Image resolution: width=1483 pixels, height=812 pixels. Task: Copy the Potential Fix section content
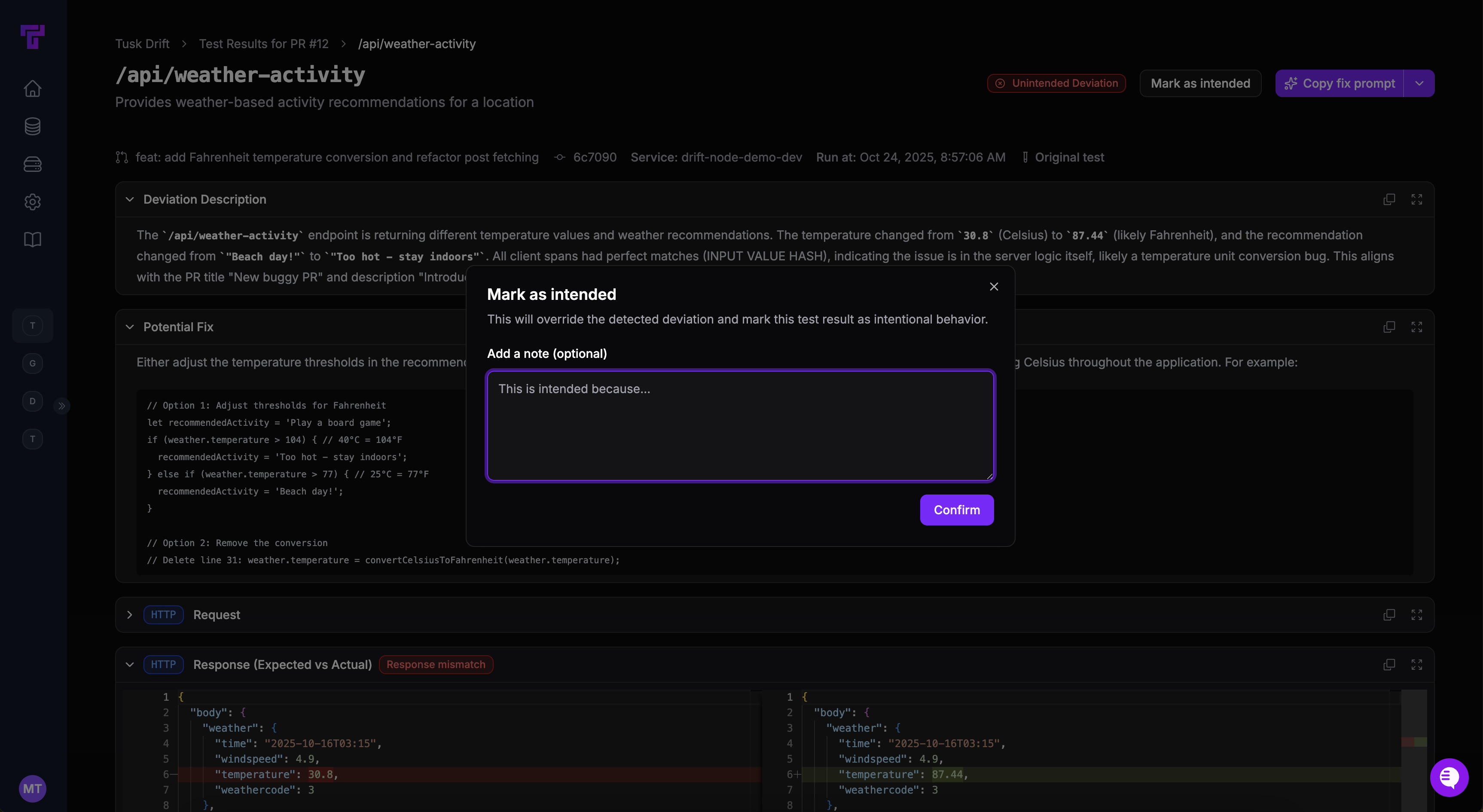[x=1389, y=327]
